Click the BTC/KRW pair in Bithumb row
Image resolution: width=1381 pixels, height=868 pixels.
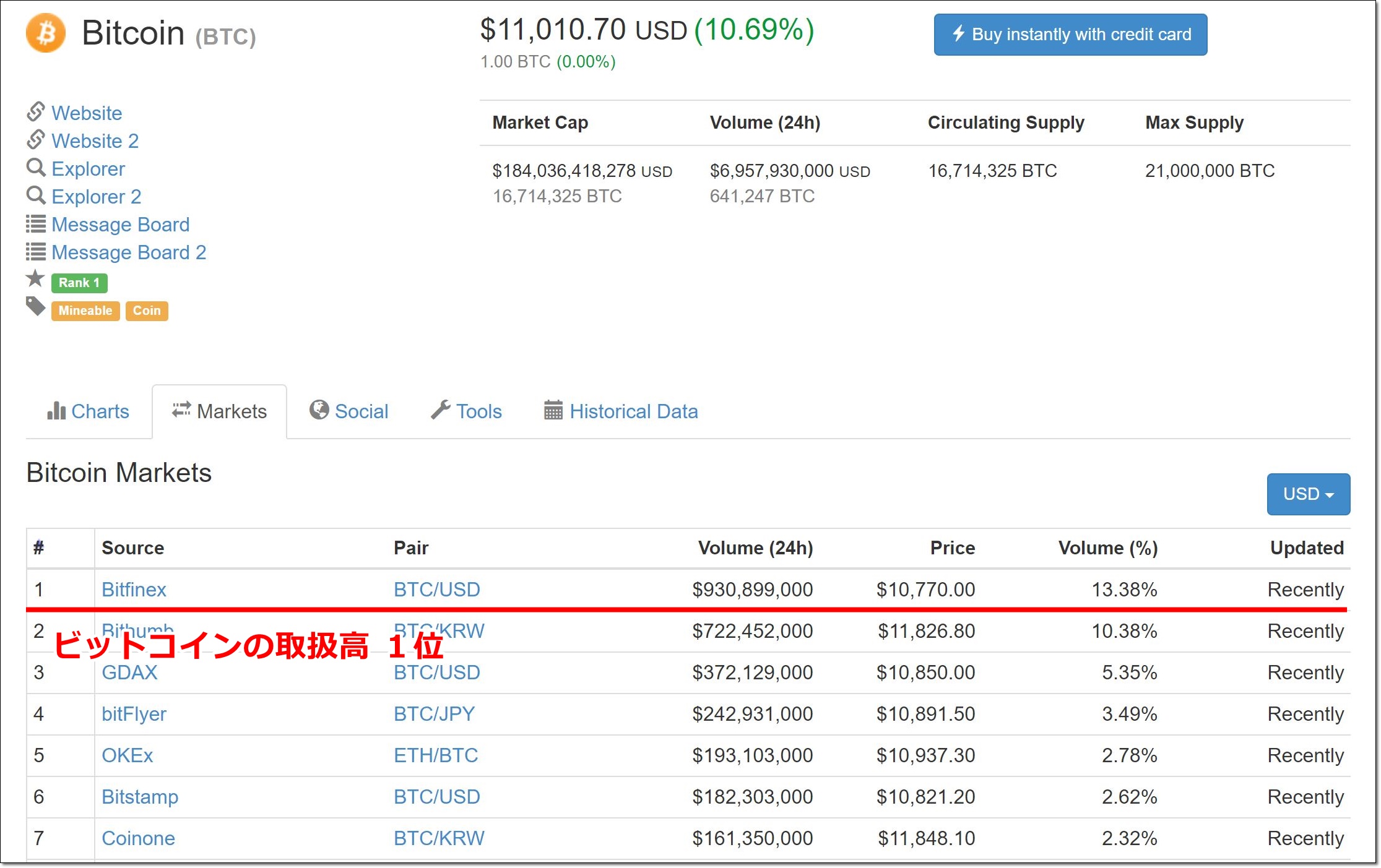click(439, 631)
